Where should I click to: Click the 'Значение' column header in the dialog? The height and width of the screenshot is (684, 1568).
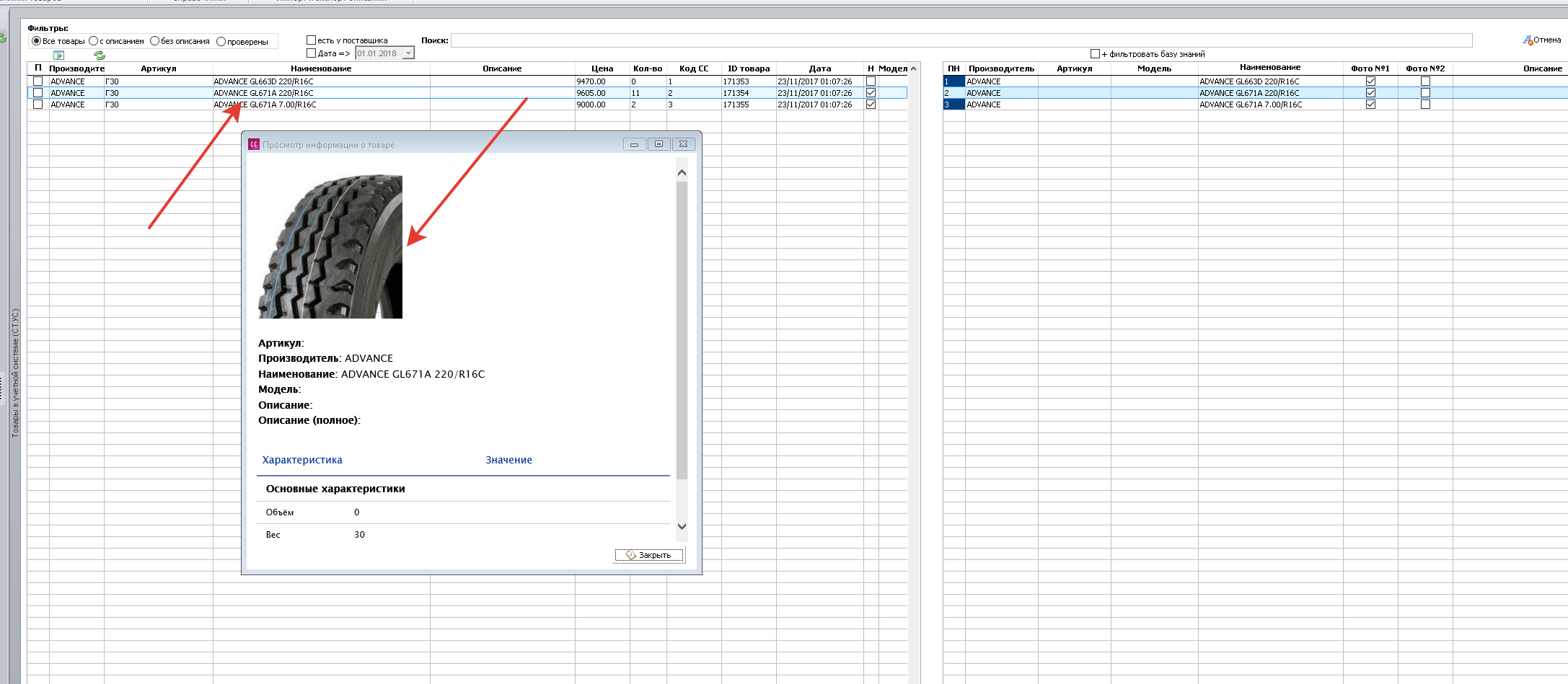[508, 460]
